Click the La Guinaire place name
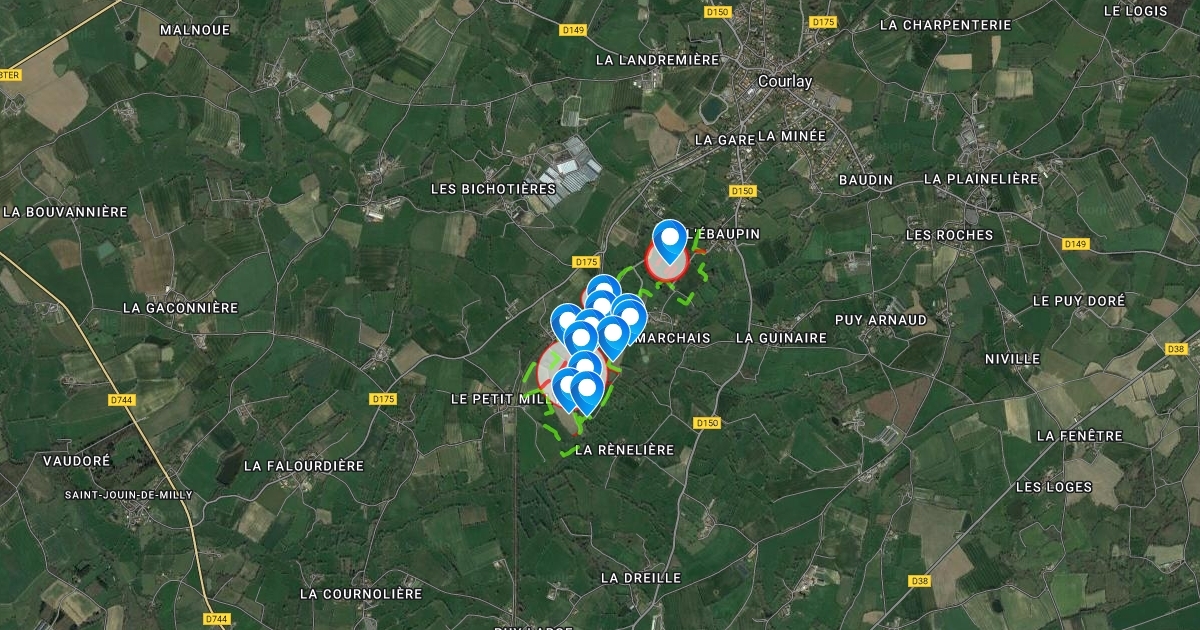This screenshot has height=630, width=1200. click(x=781, y=338)
